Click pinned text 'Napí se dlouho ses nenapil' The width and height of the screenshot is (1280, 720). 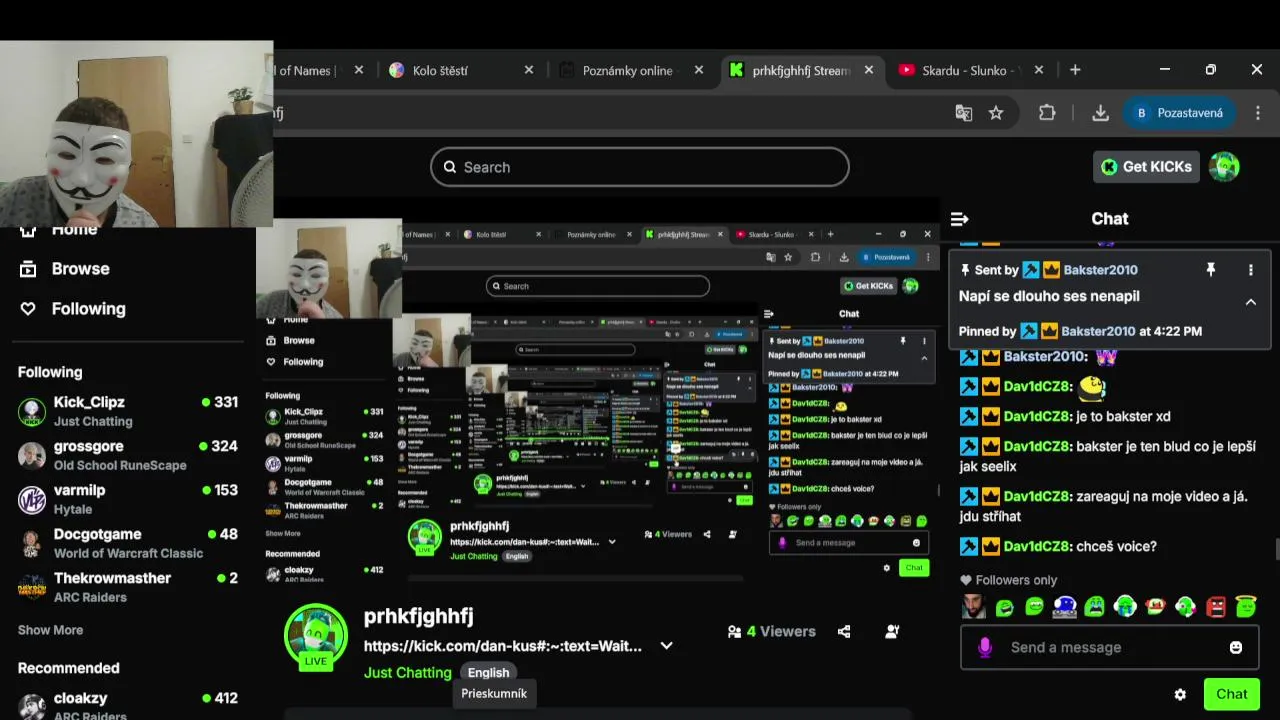coord(1049,296)
